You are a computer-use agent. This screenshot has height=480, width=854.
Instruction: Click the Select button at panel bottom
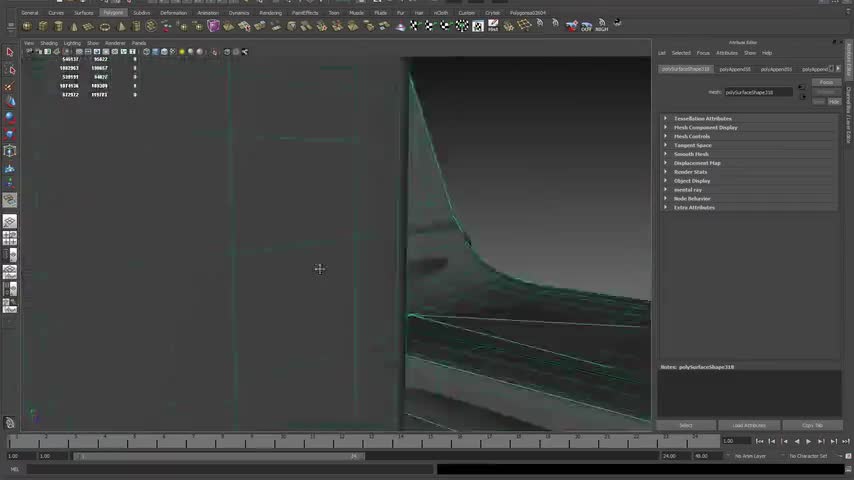pos(686,426)
